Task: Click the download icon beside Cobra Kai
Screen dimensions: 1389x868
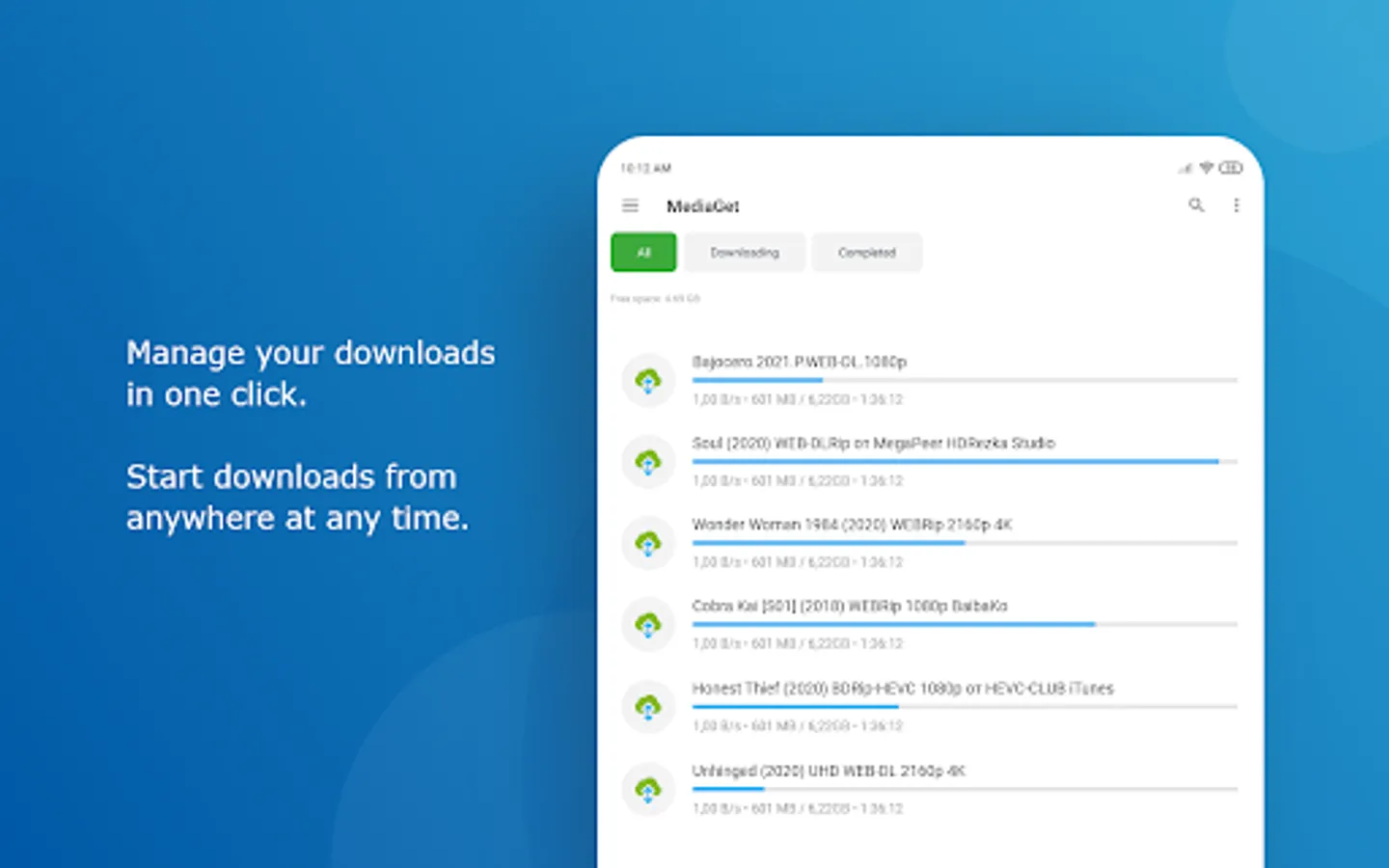Action: pos(648,625)
